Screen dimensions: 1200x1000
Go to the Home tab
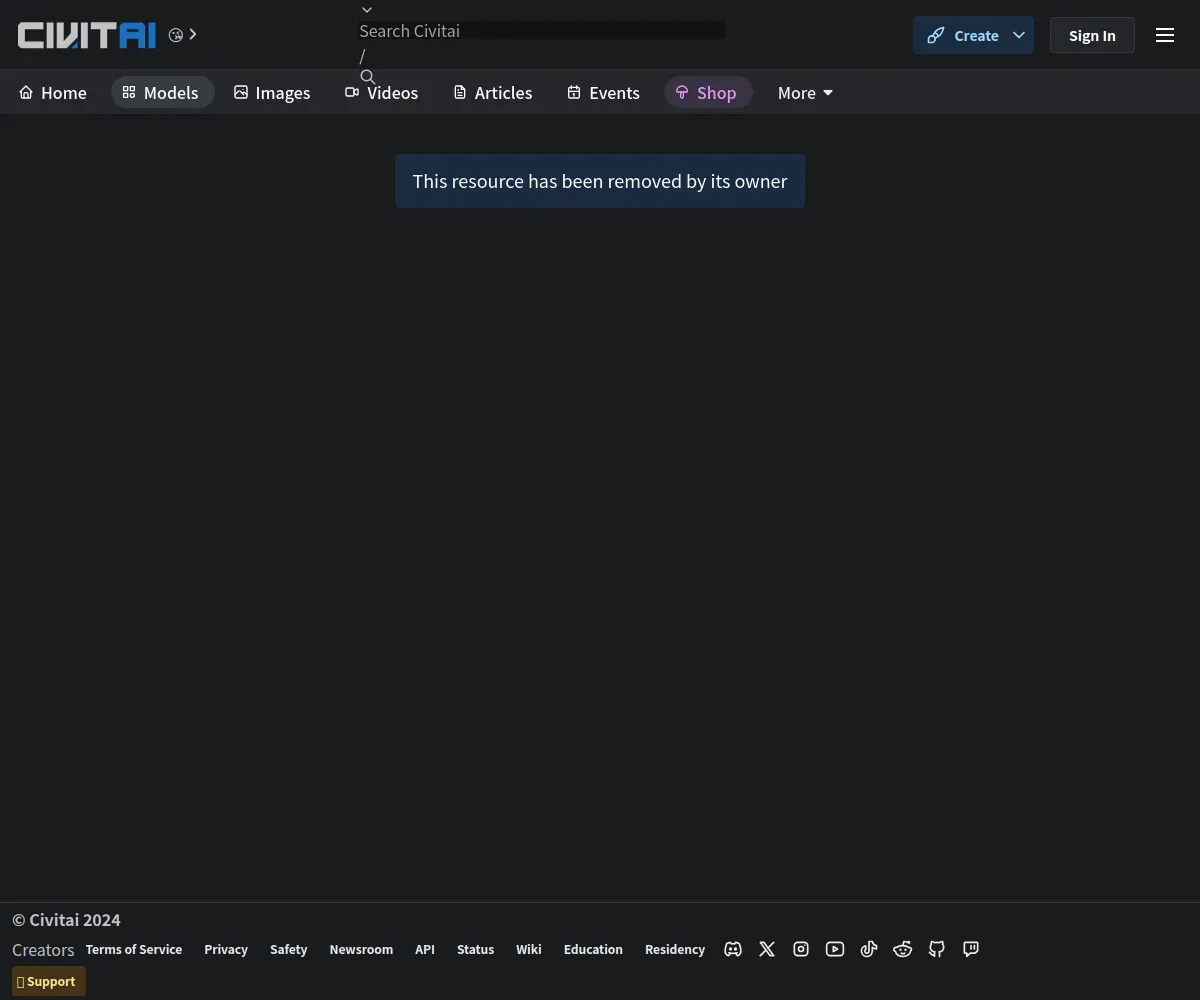53,92
